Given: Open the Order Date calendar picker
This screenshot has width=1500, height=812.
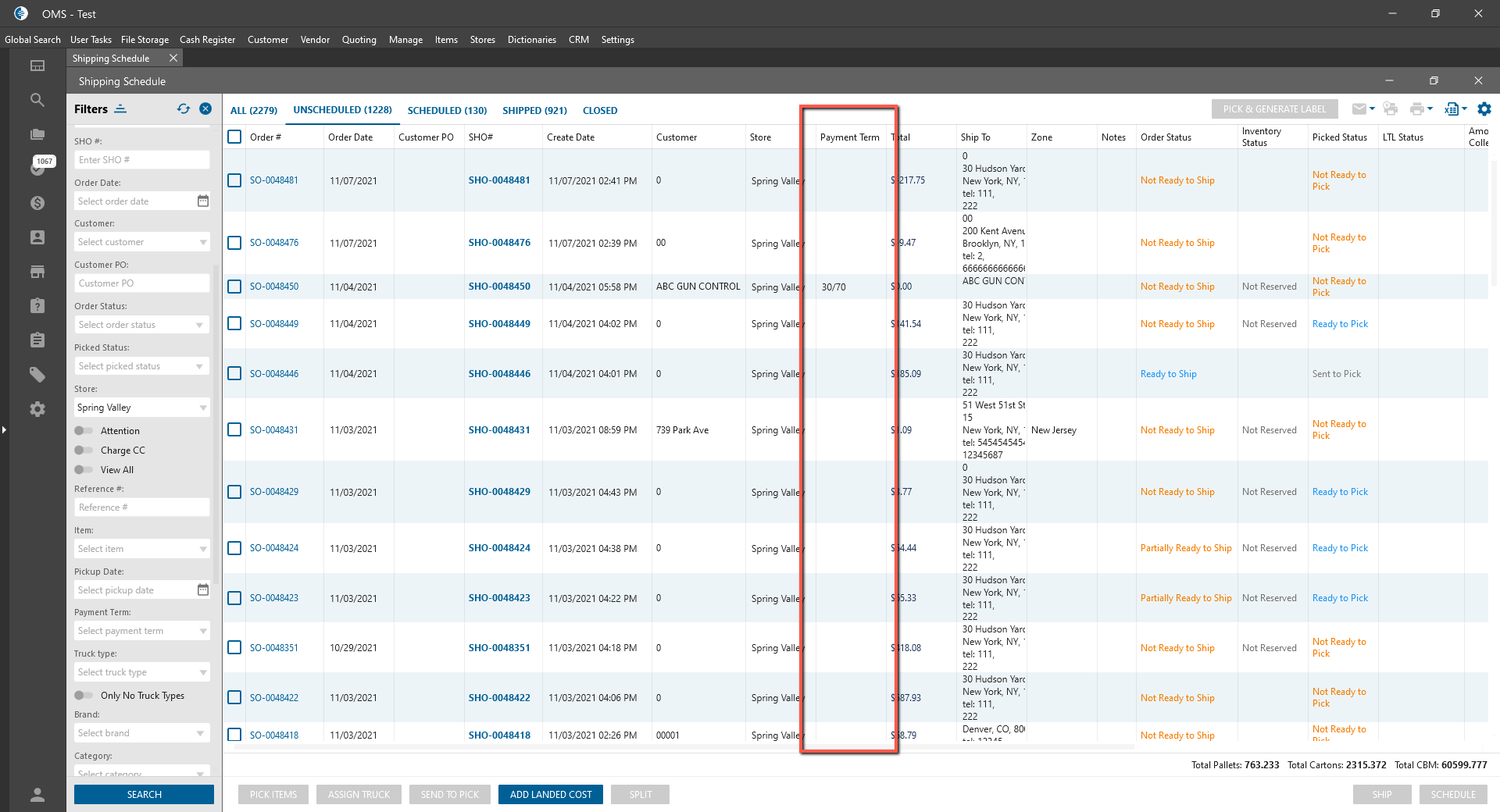Looking at the screenshot, I should 203,201.
